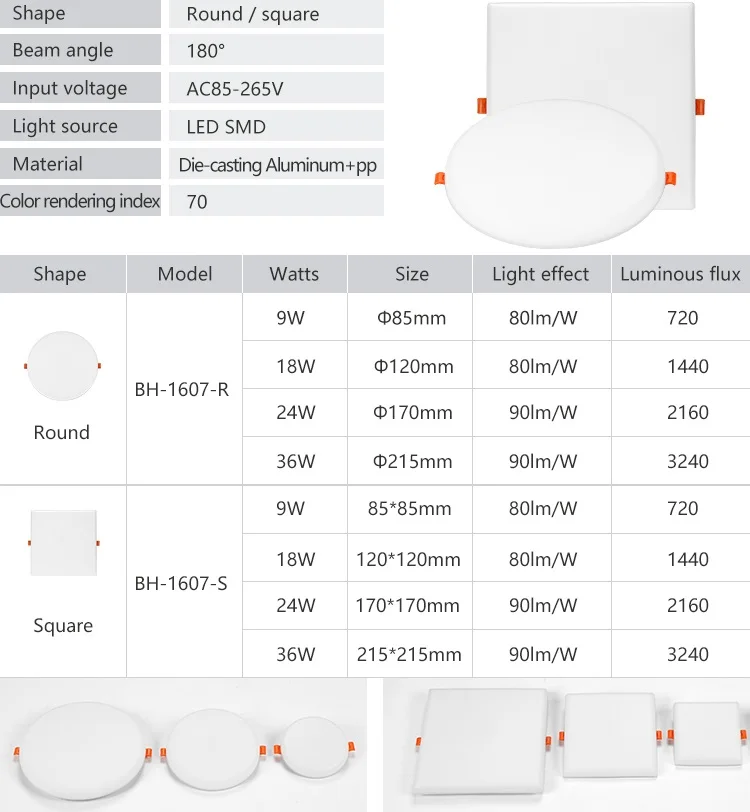Select the model name "BH-1607-R"

[x=181, y=389]
